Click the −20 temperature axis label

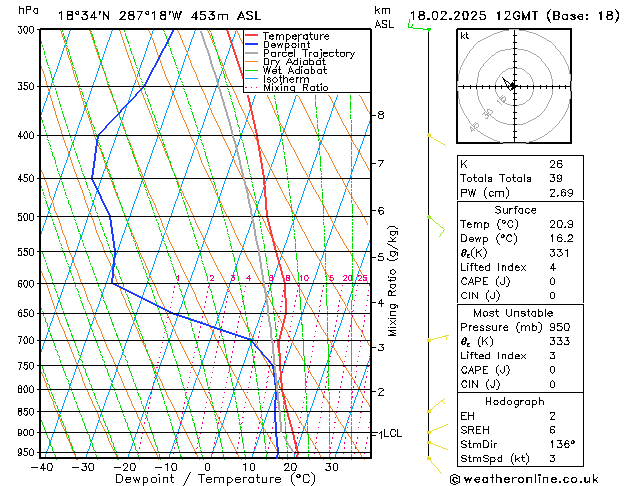click(124, 467)
